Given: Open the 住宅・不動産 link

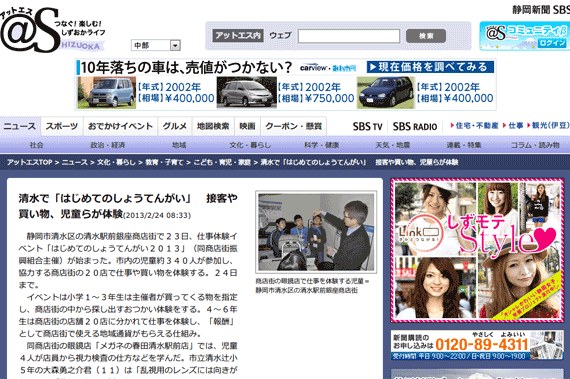Looking at the screenshot, I should pyautogui.click(x=474, y=126).
